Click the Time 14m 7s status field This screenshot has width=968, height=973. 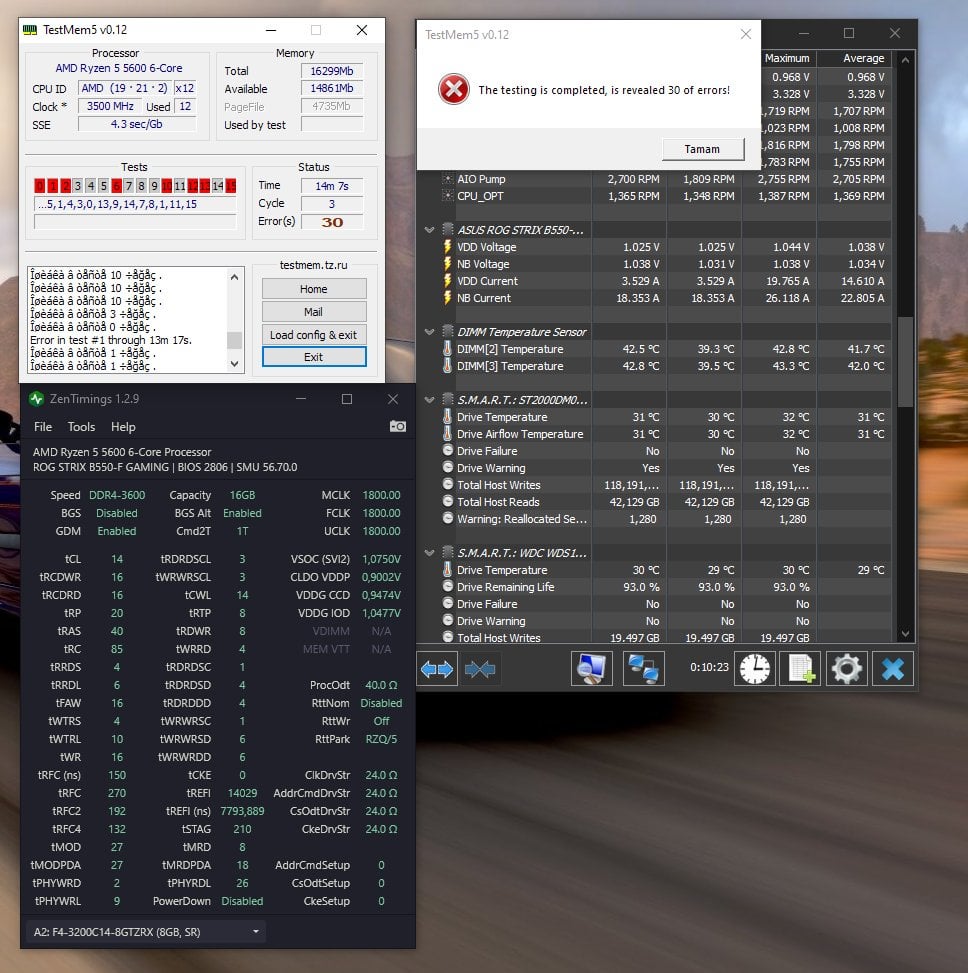332,186
